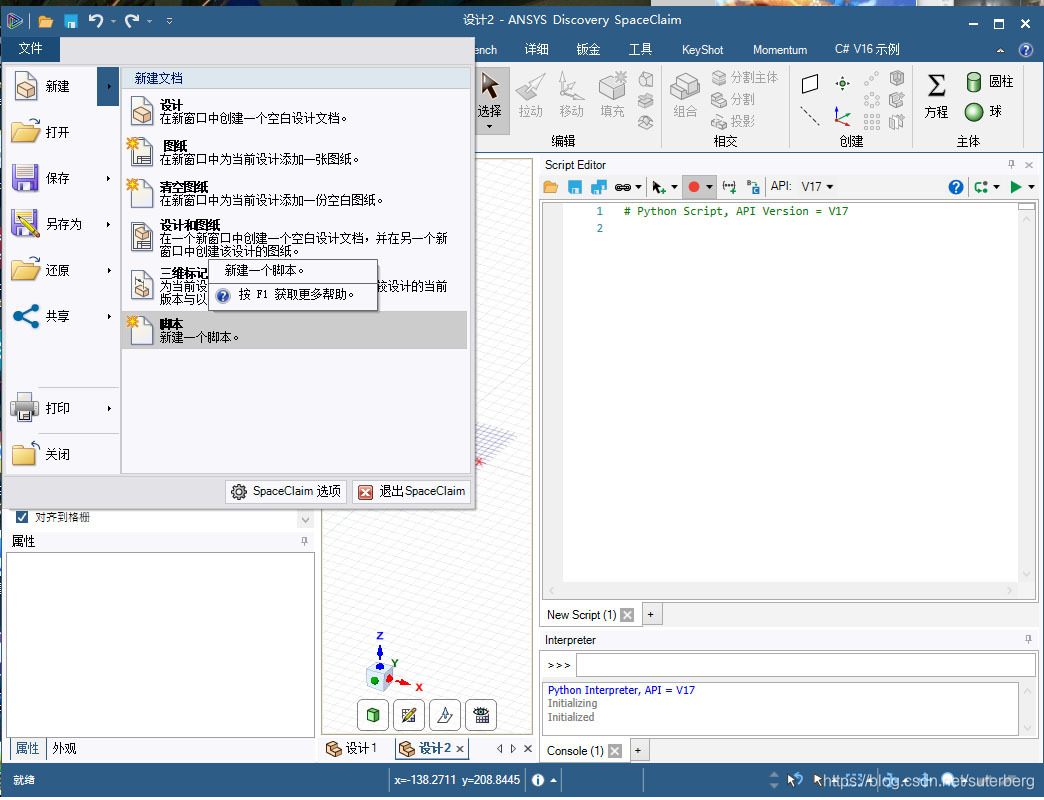Screen dimensions: 1044x800
Task: Select the 关闭 file menu entry
Action: point(62,454)
